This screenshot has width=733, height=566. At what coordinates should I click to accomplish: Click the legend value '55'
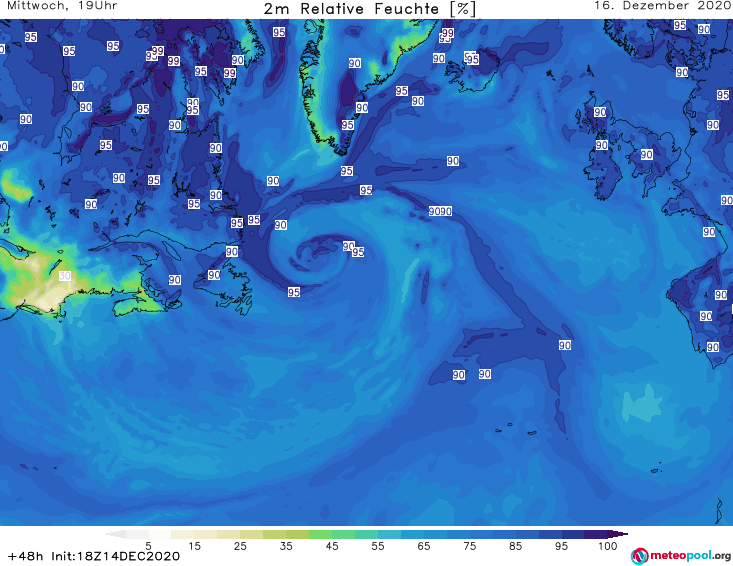378,546
